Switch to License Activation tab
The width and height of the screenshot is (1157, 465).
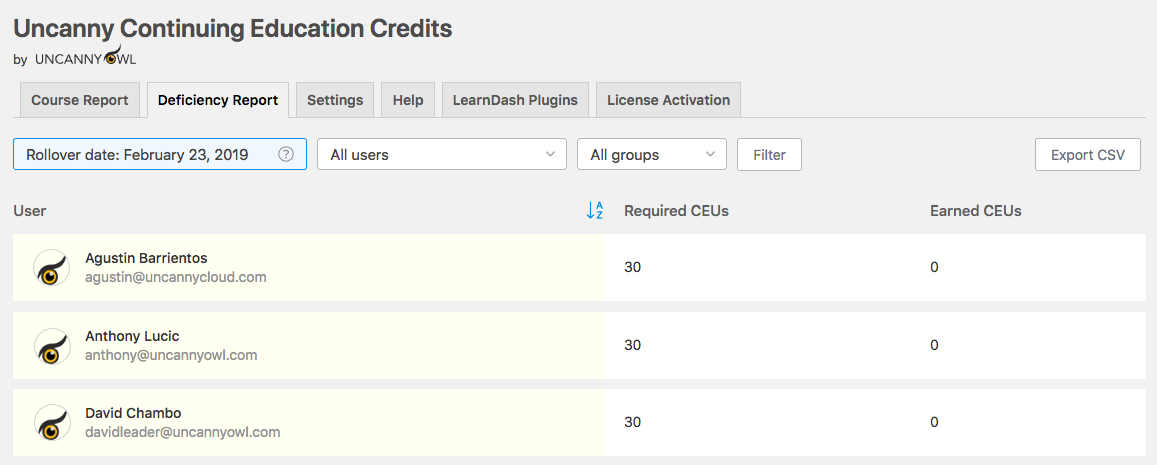pos(668,100)
